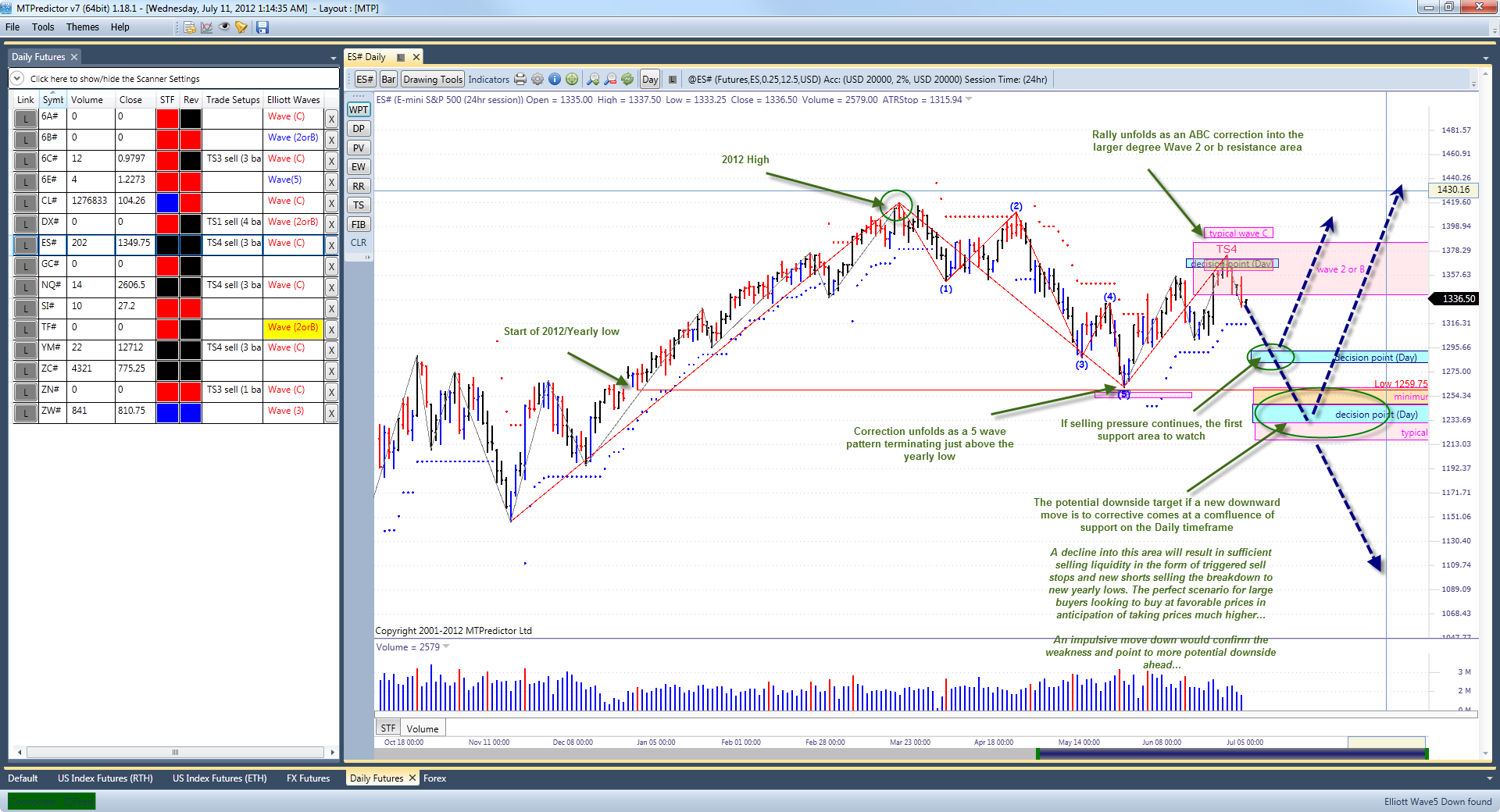The width and height of the screenshot is (1500, 812).
Task: Click the yellow tag icon in main toolbar
Action: tap(241, 27)
